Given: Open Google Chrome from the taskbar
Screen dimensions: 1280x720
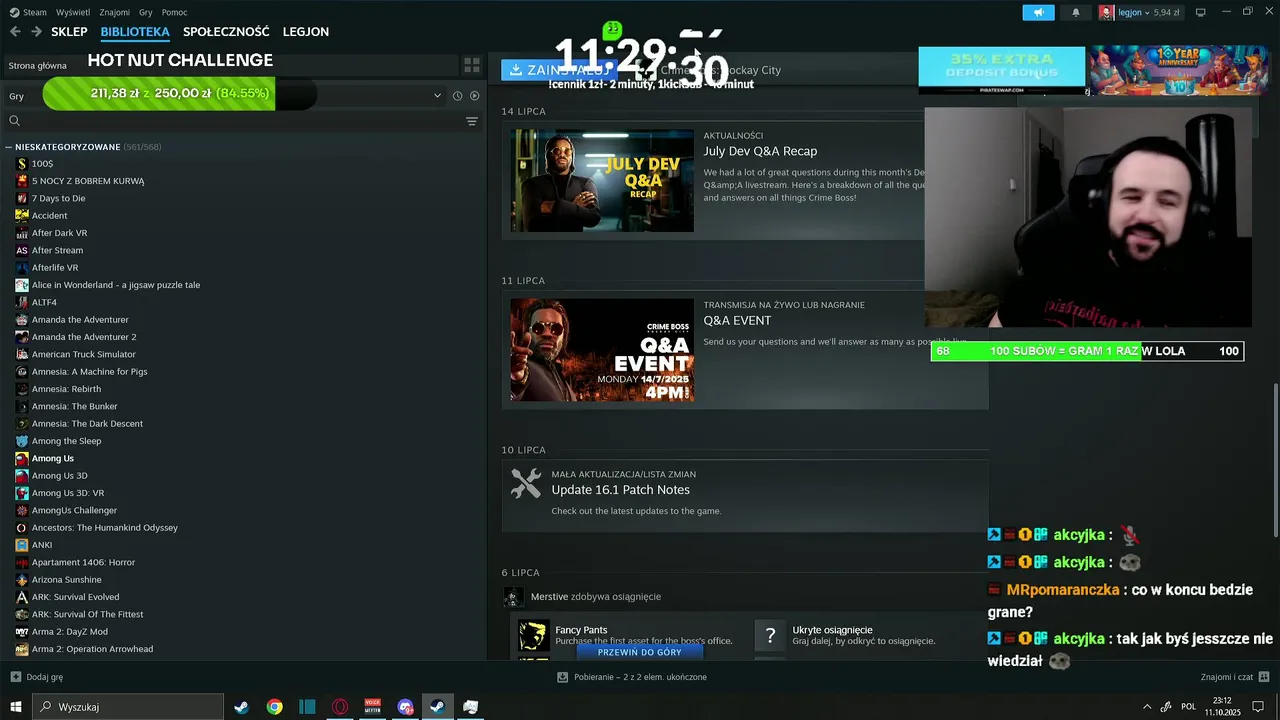Looking at the screenshot, I should (274, 707).
